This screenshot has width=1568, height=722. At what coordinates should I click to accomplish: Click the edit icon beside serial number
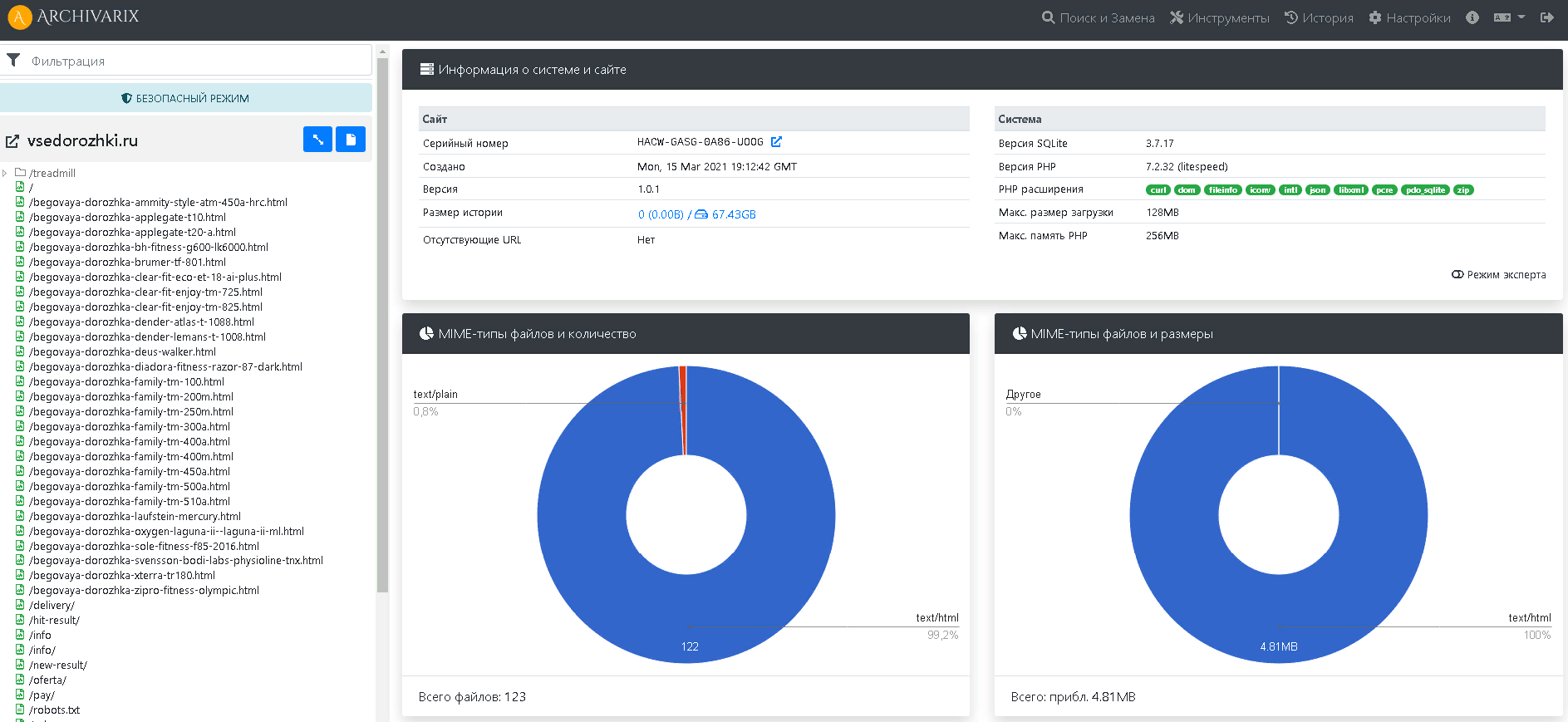pyautogui.click(x=776, y=142)
